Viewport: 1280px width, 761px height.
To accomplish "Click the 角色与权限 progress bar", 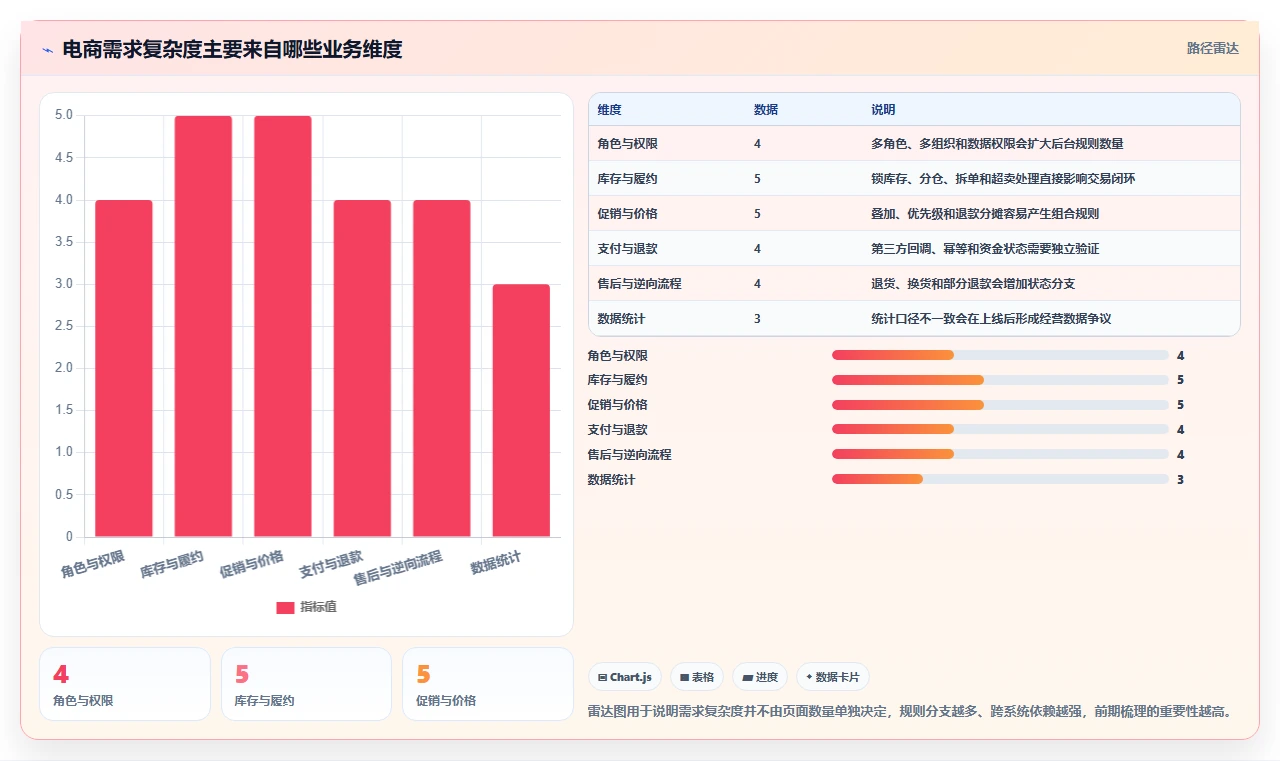I will click(x=1000, y=355).
